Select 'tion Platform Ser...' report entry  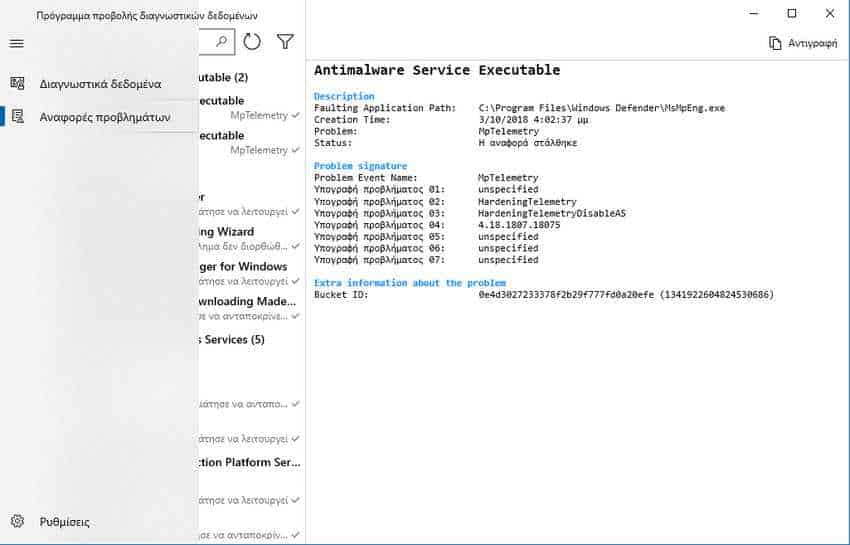(248, 463)
